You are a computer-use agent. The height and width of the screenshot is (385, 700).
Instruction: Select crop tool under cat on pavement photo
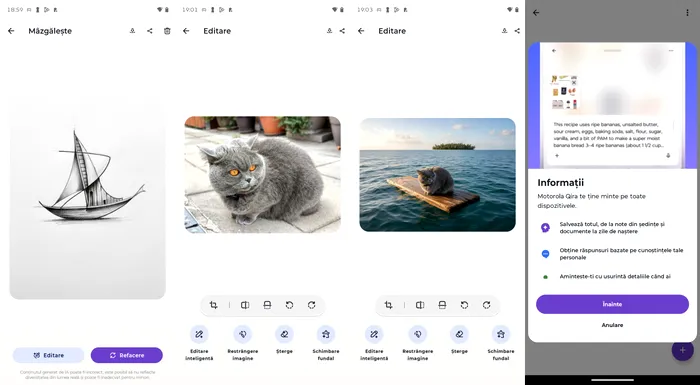coord(213,305)
